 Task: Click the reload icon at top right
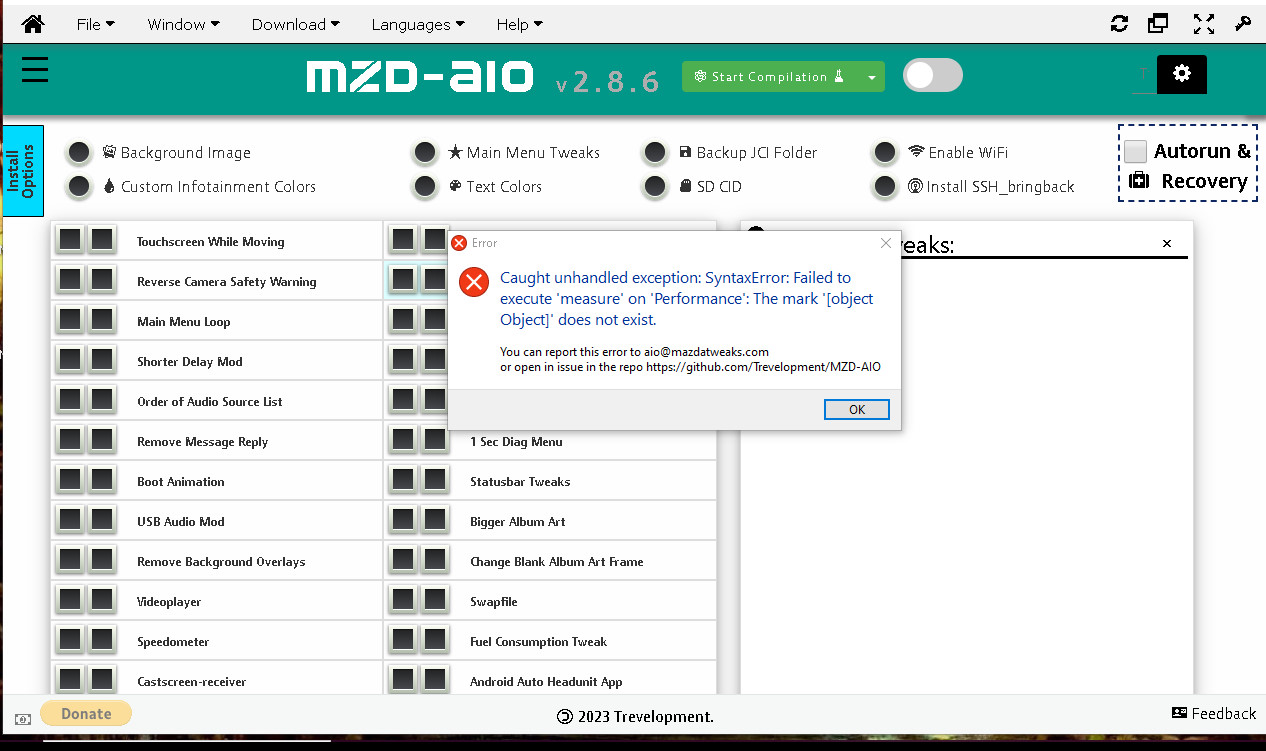point(1119,24)
